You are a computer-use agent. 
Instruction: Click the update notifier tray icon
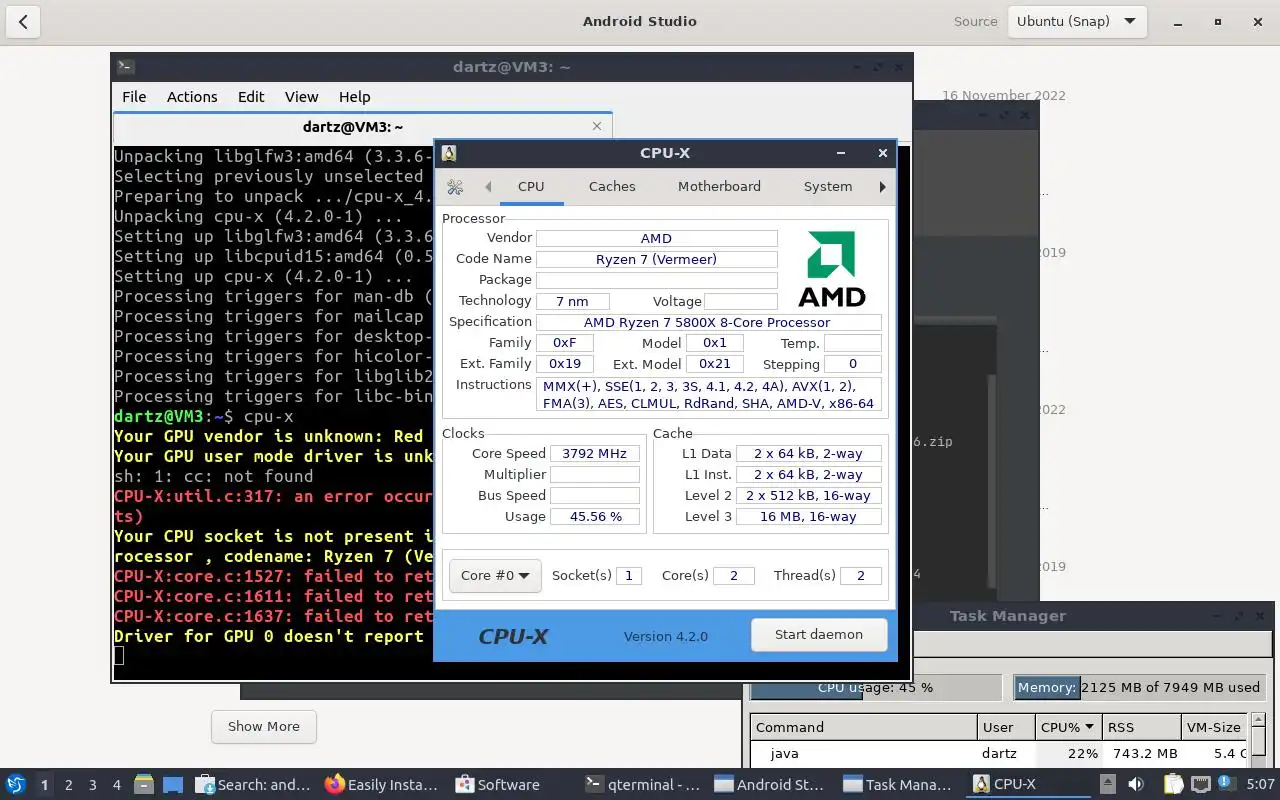(1226, 785)
